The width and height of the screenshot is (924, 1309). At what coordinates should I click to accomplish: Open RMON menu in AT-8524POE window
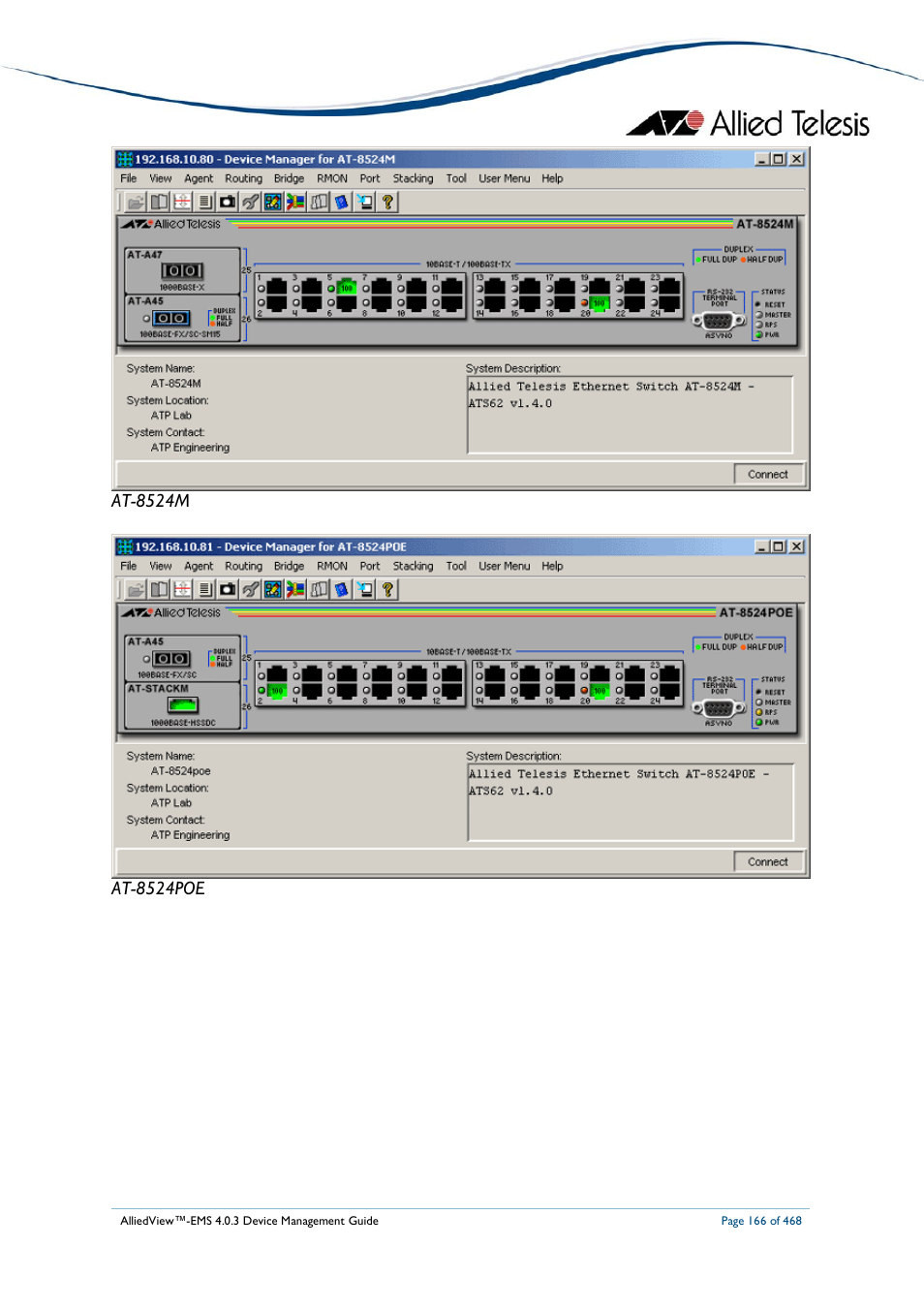[x=332, y=566]
